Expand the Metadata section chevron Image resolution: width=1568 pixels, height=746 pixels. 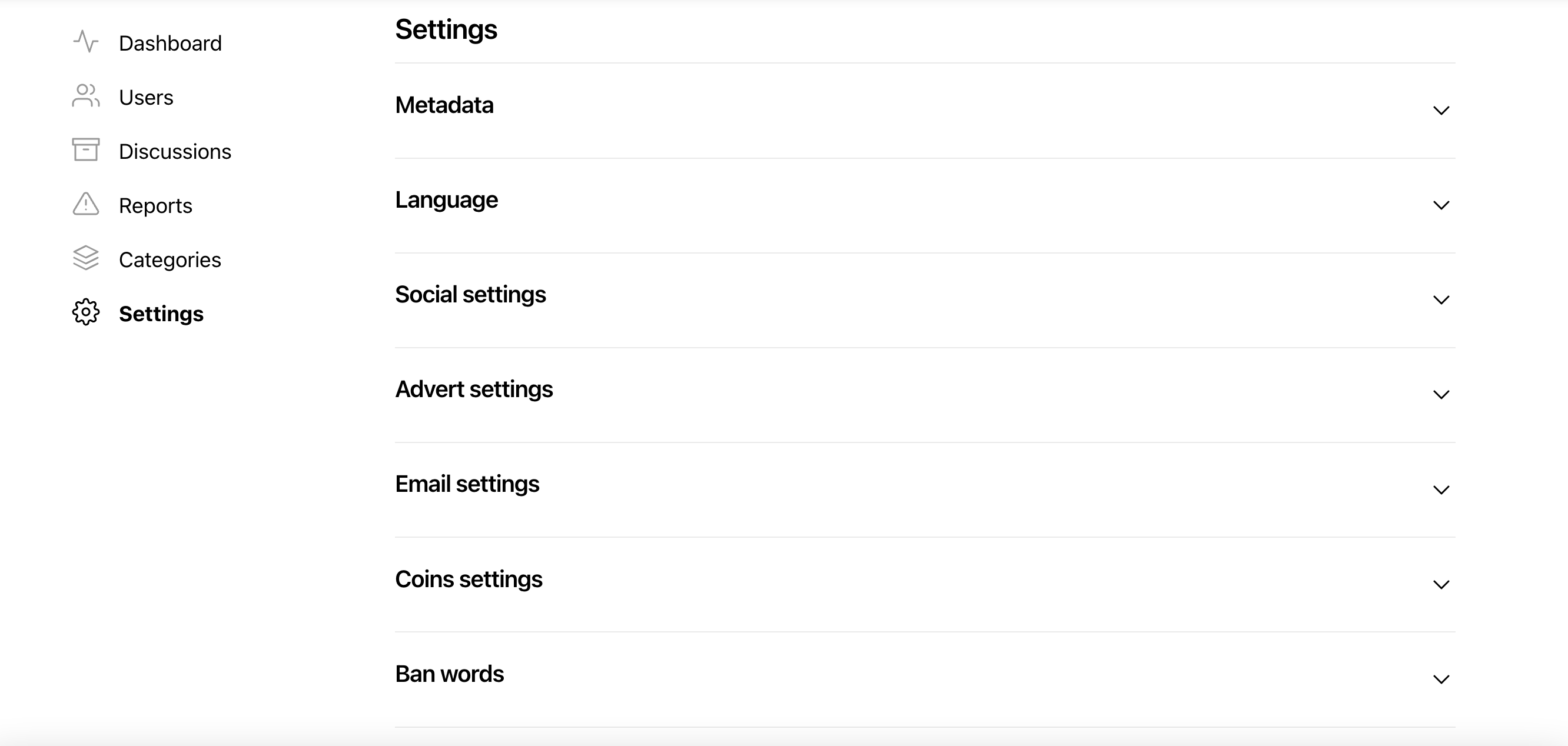pos(1441,111)
